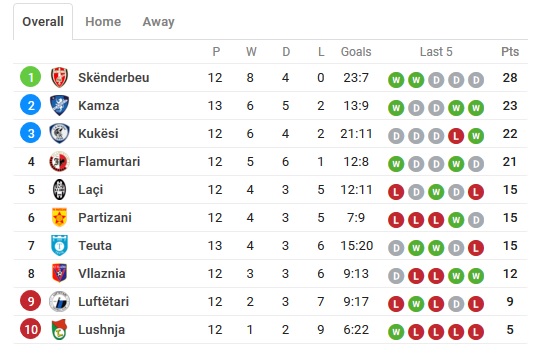Click the Lushnja club badge

point(59,330)
